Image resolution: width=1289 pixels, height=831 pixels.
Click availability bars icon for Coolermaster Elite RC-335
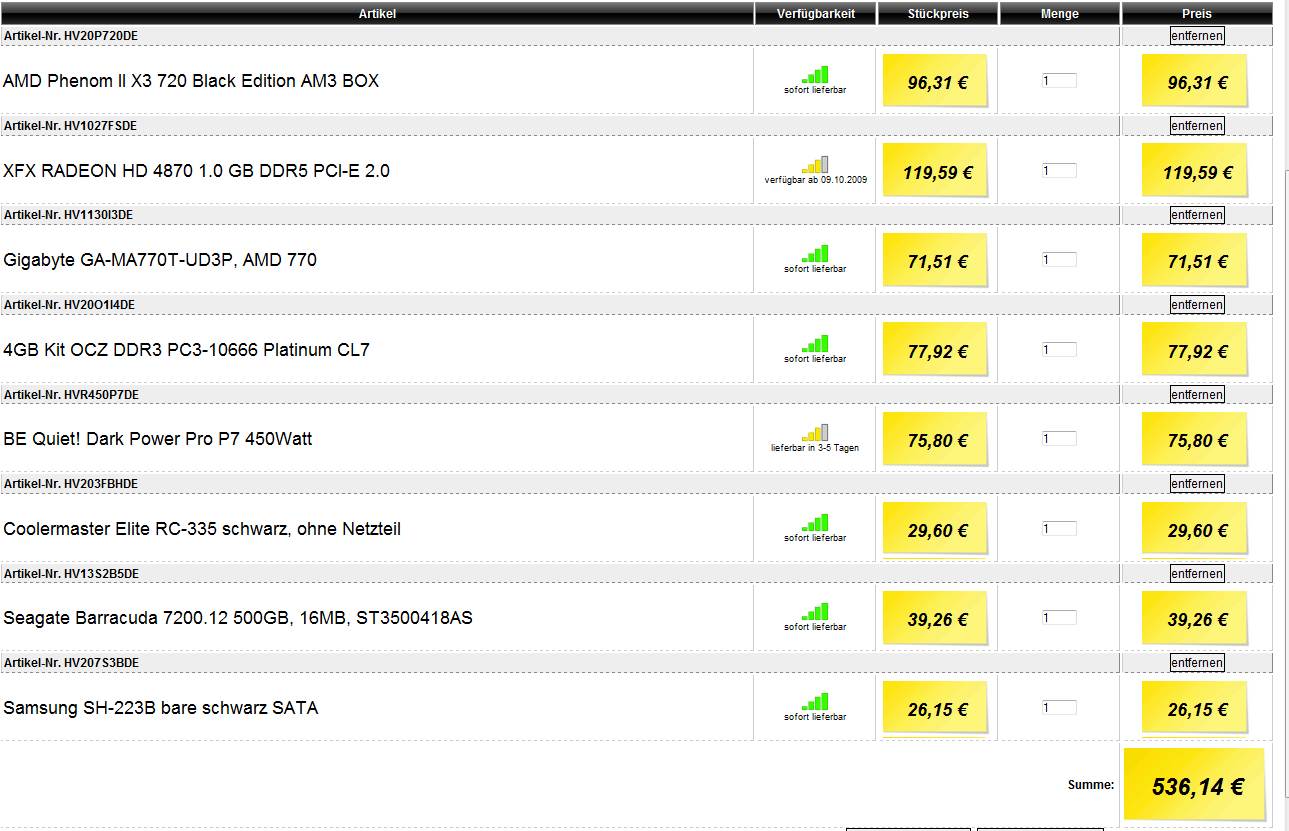coord(815,523)
